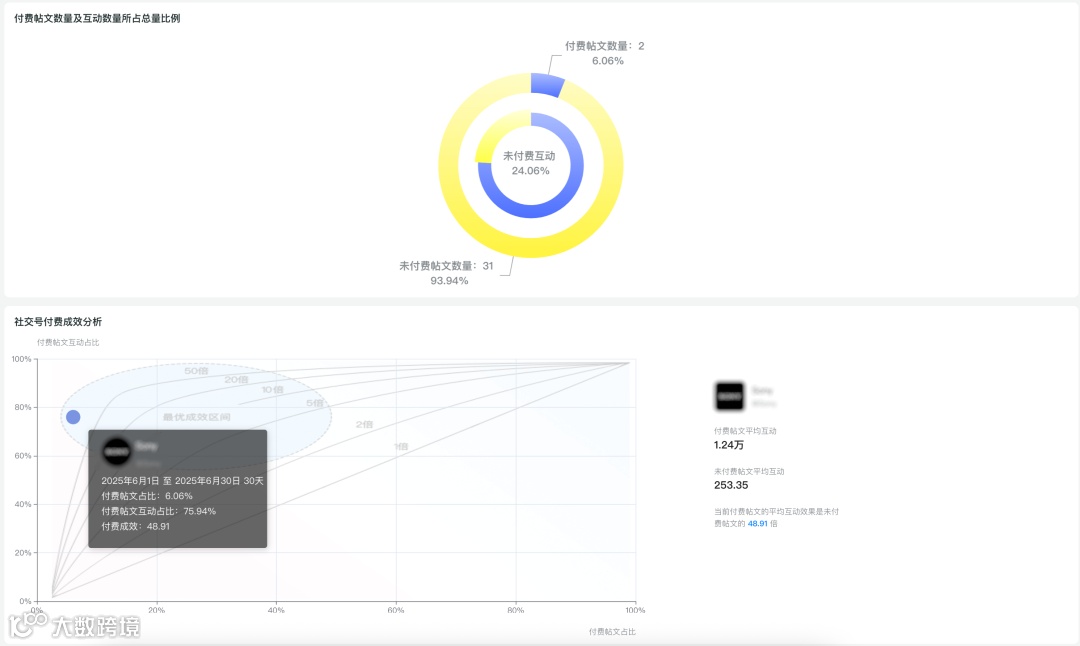Click the blue 48.91 multiplier link
Image resolution: width=1080 pixels, height=646 pixels.
pyautogui.click(x=758, y=523)
